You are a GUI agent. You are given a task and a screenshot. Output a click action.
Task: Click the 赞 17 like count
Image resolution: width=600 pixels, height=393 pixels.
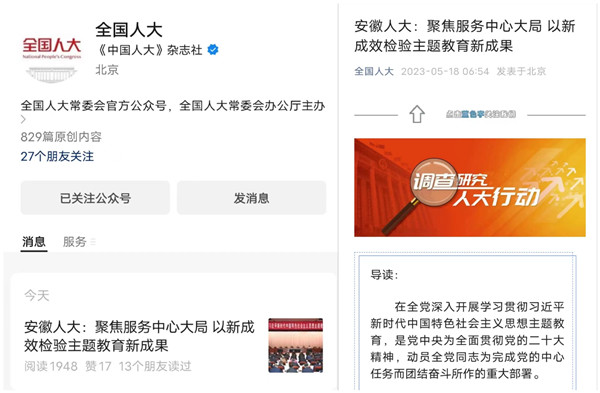coord(98,366)
